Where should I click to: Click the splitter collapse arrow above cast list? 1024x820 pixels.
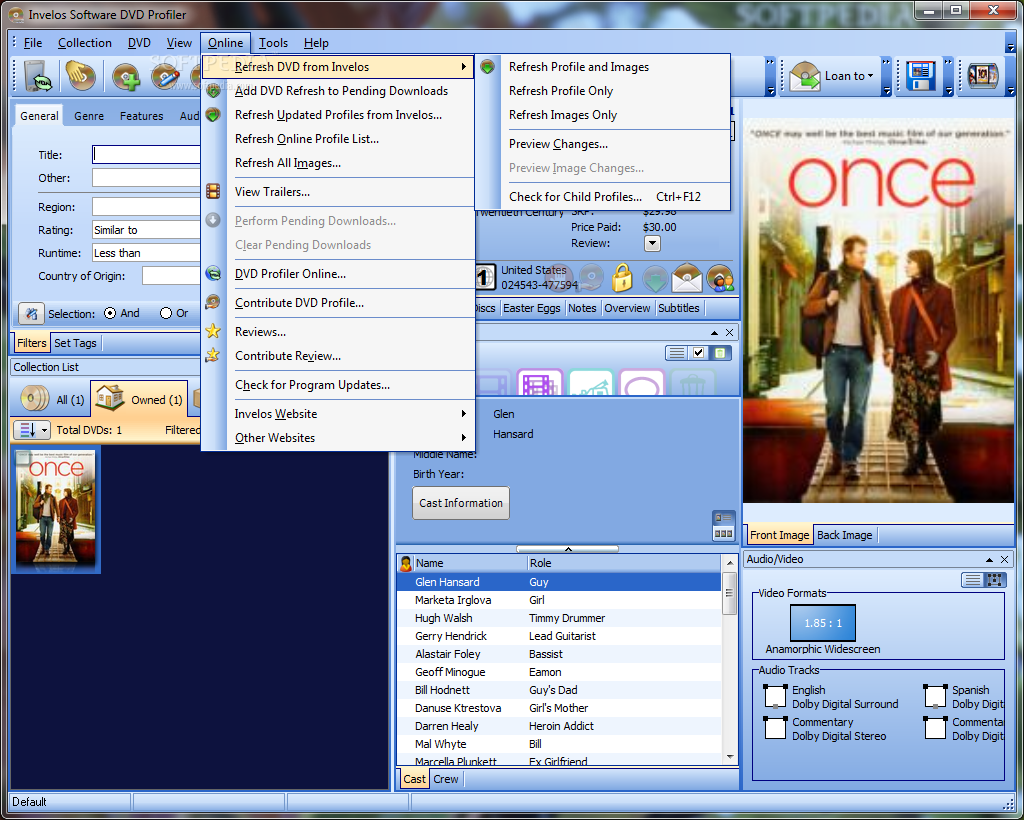pyautogui.click(x=568, y=549)
